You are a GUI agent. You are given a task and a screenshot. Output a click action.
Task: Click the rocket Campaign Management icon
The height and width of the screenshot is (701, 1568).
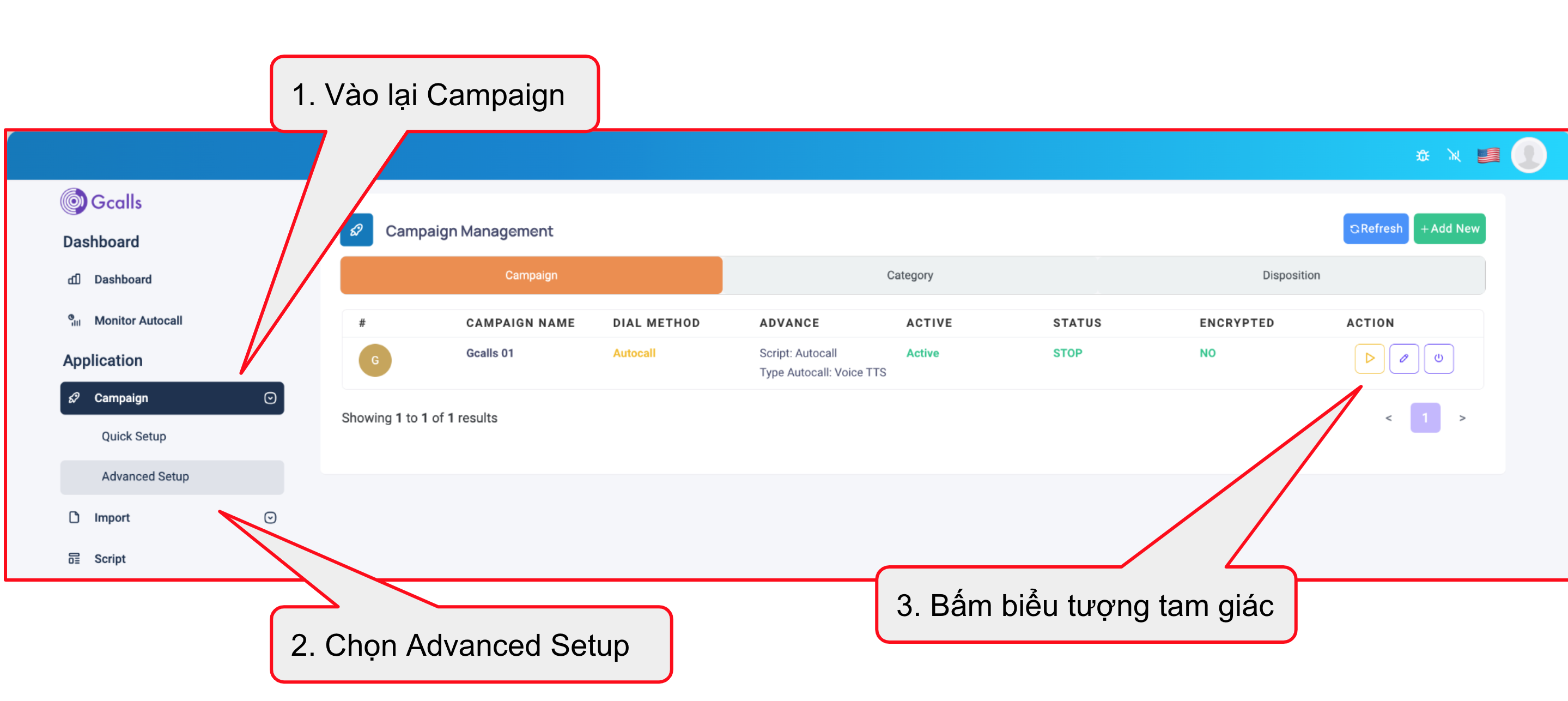point(357,230)
